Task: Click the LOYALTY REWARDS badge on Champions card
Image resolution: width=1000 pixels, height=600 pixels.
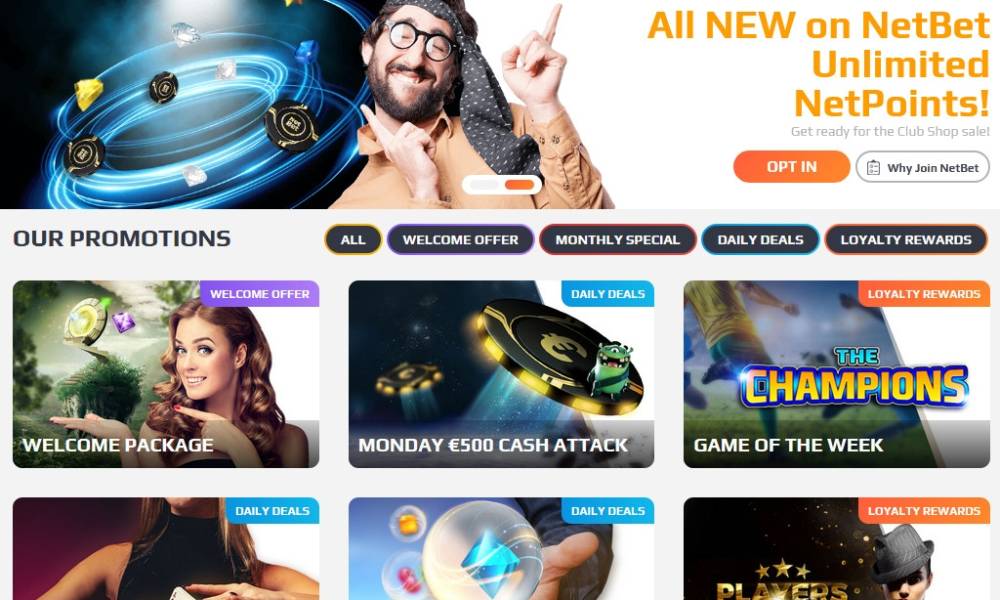Action: (923, 294)
